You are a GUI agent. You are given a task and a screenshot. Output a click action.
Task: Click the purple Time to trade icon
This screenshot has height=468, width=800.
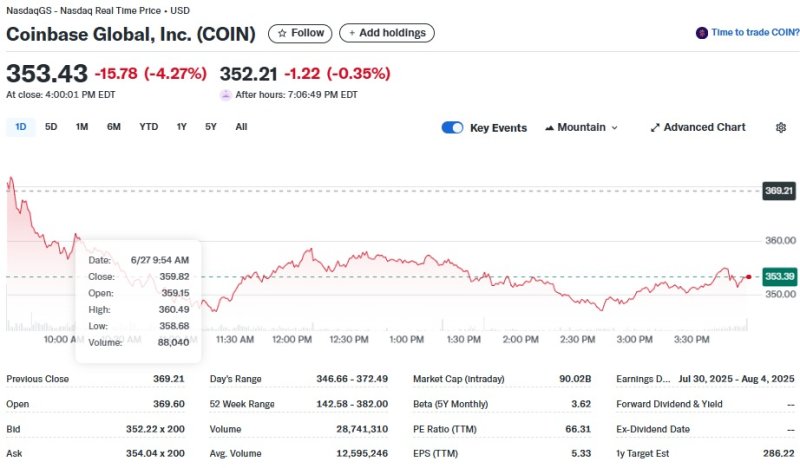(x=702, y=33)
